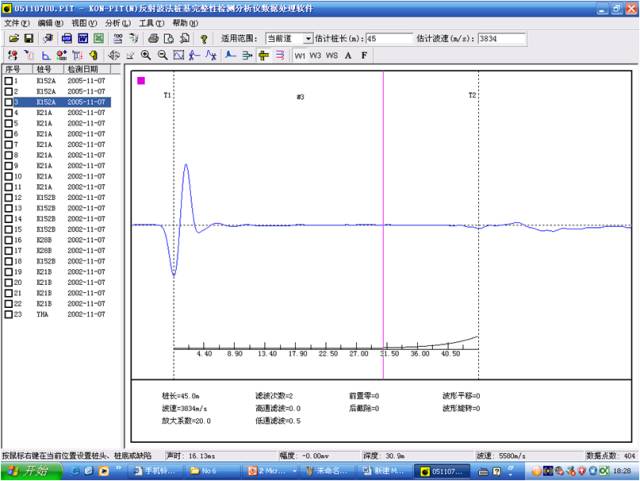Open print preview page icon

pyautogui.click(x=169, y=39)
